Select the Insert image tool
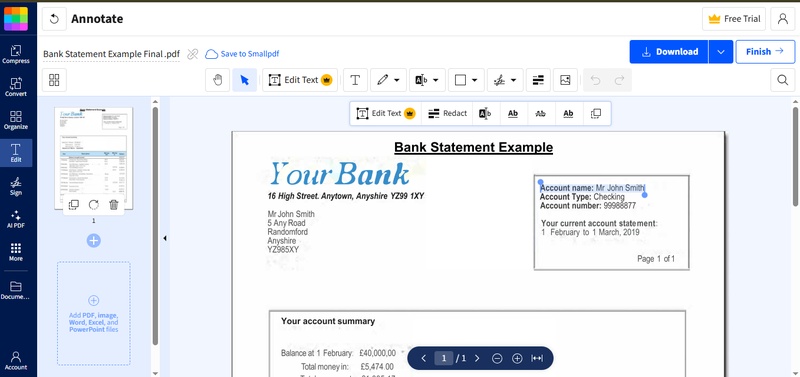This screenshot has width=800, height=377. coord(565,80)
